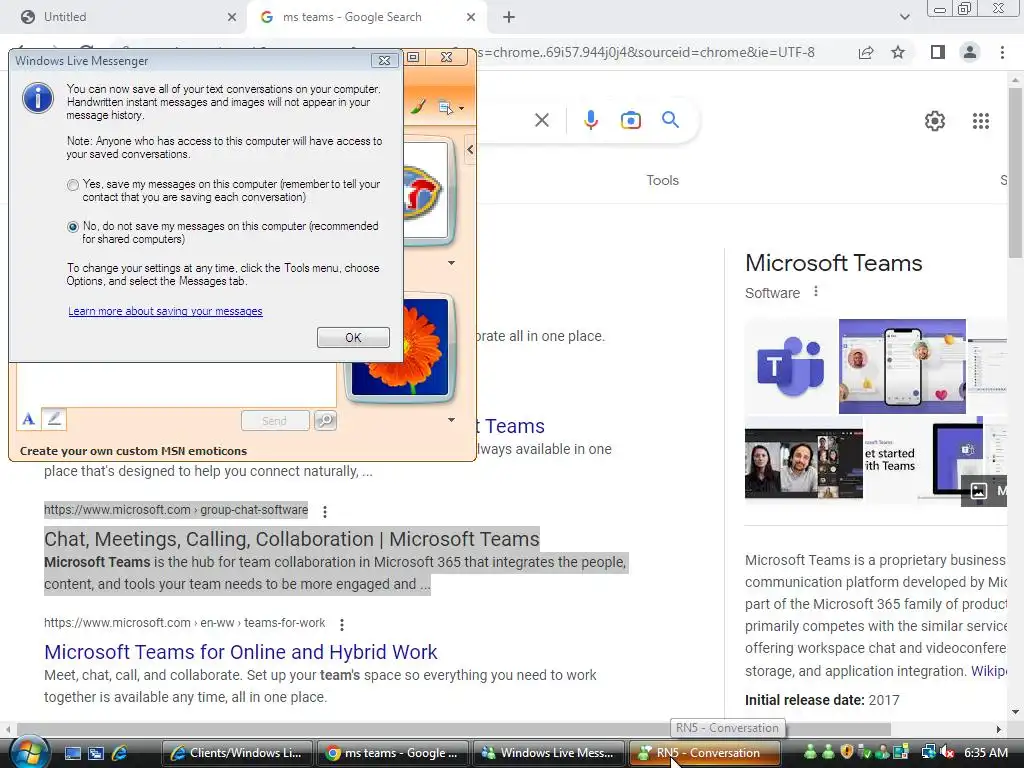Open the Chrome three-dot menu
This screenshot has width=1024, height=768.
pyautogui.click(x=1002, y=52)
